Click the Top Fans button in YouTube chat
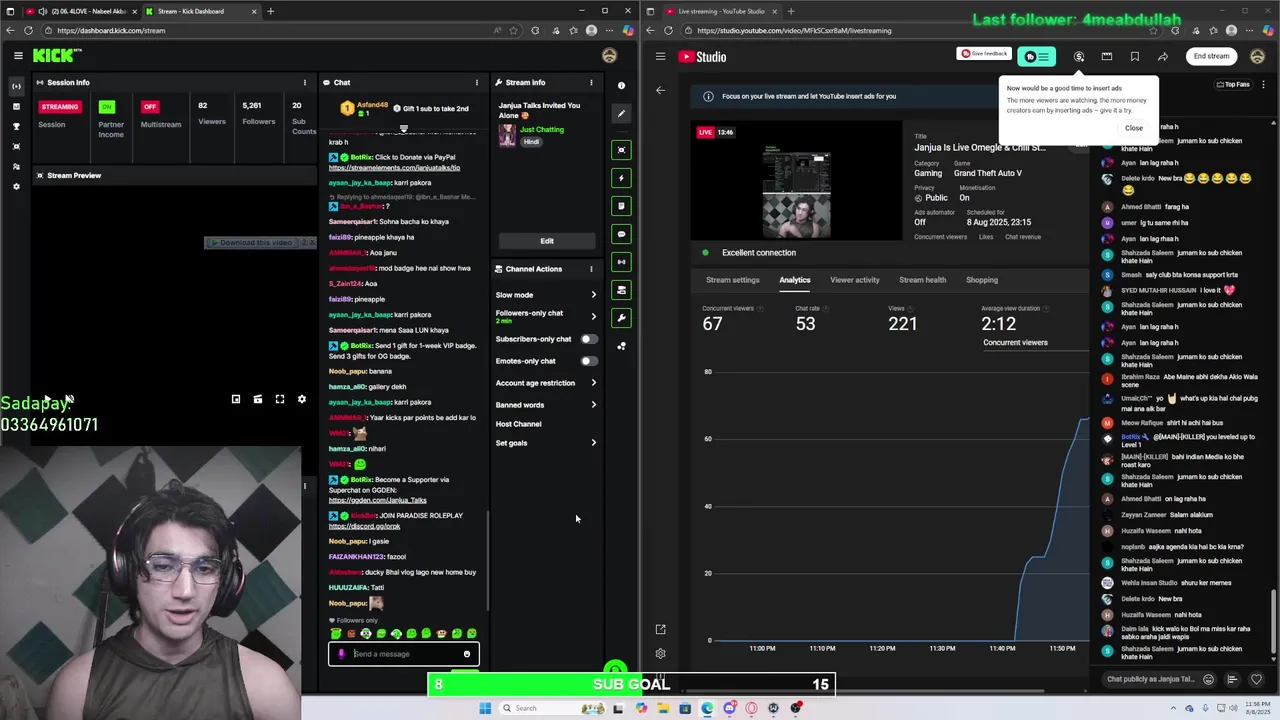The image size is (1280, 720). point(1233,85)
